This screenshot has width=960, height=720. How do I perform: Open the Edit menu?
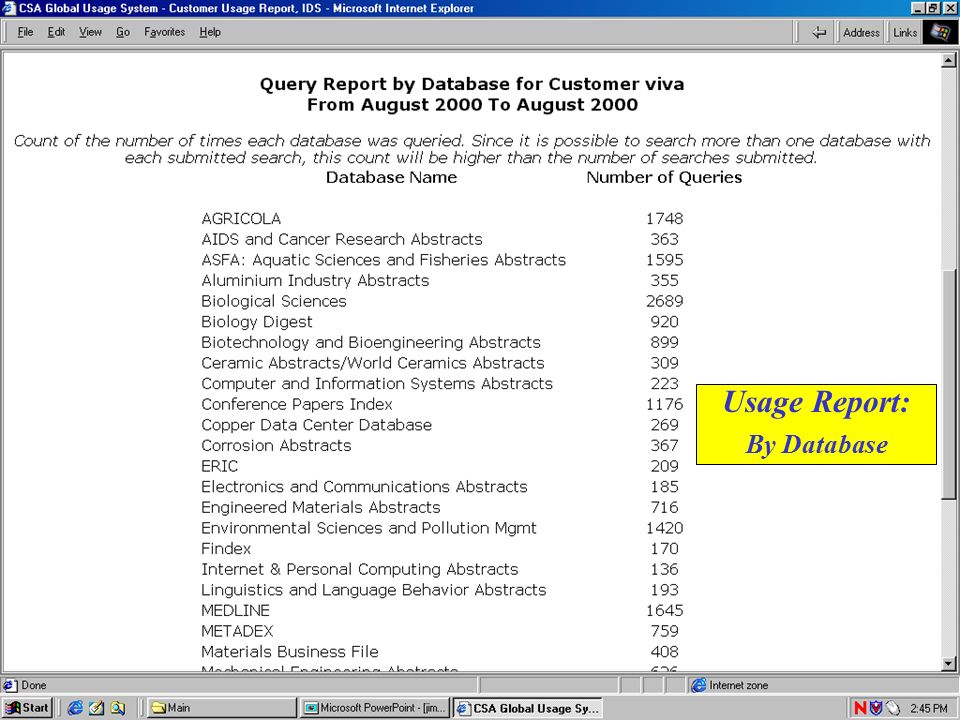[x=56, y=32]
